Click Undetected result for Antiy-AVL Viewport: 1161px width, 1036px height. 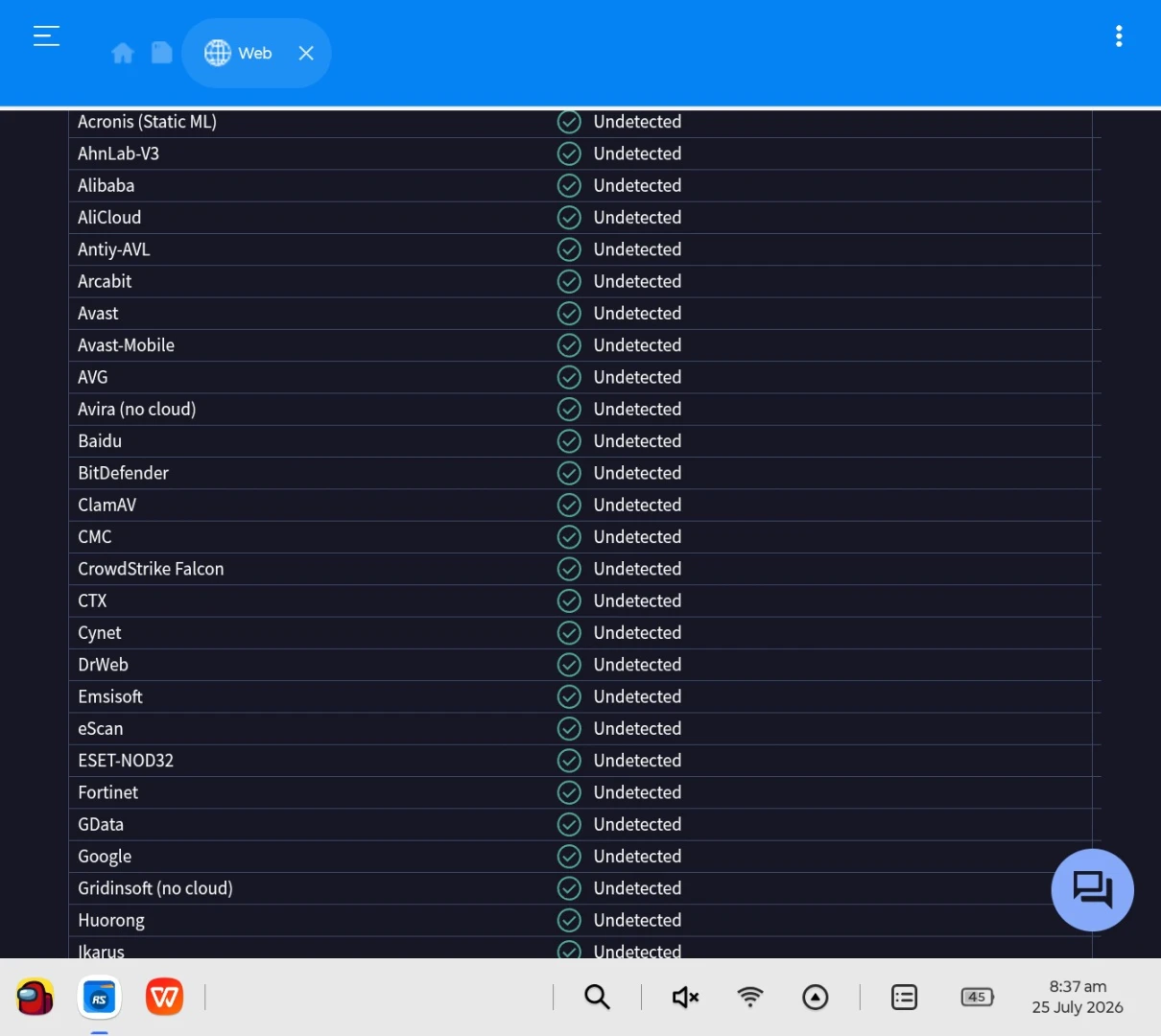(x=637, y=249)
